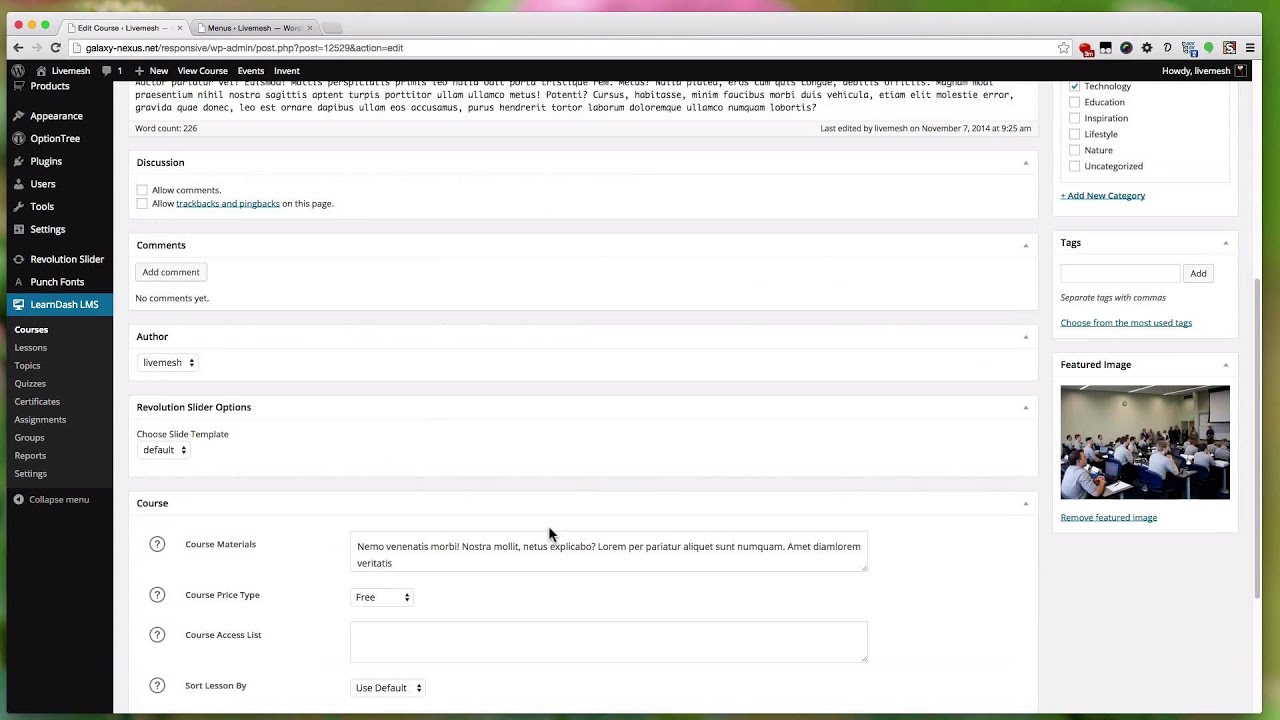This screenshot has width=1280, height=720.
Task: Click the Livemesh home icon in the admin bar
Action: 41,71
